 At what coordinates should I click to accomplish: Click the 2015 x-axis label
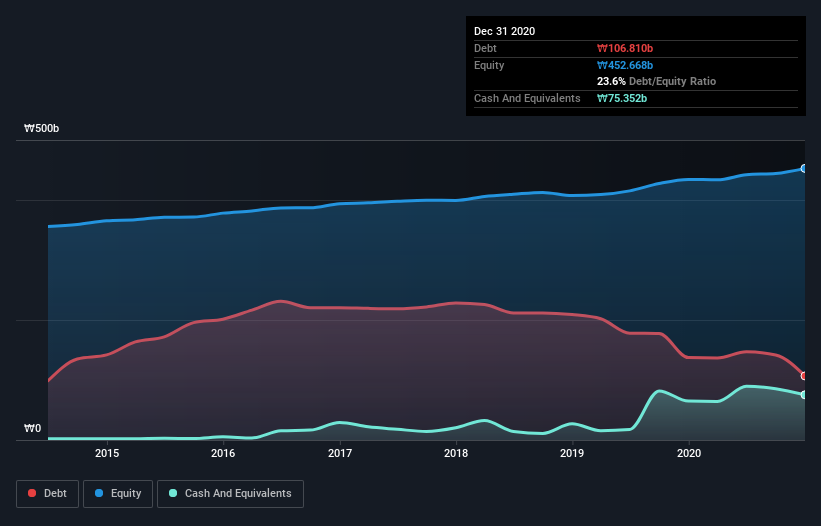click(107, 453)
